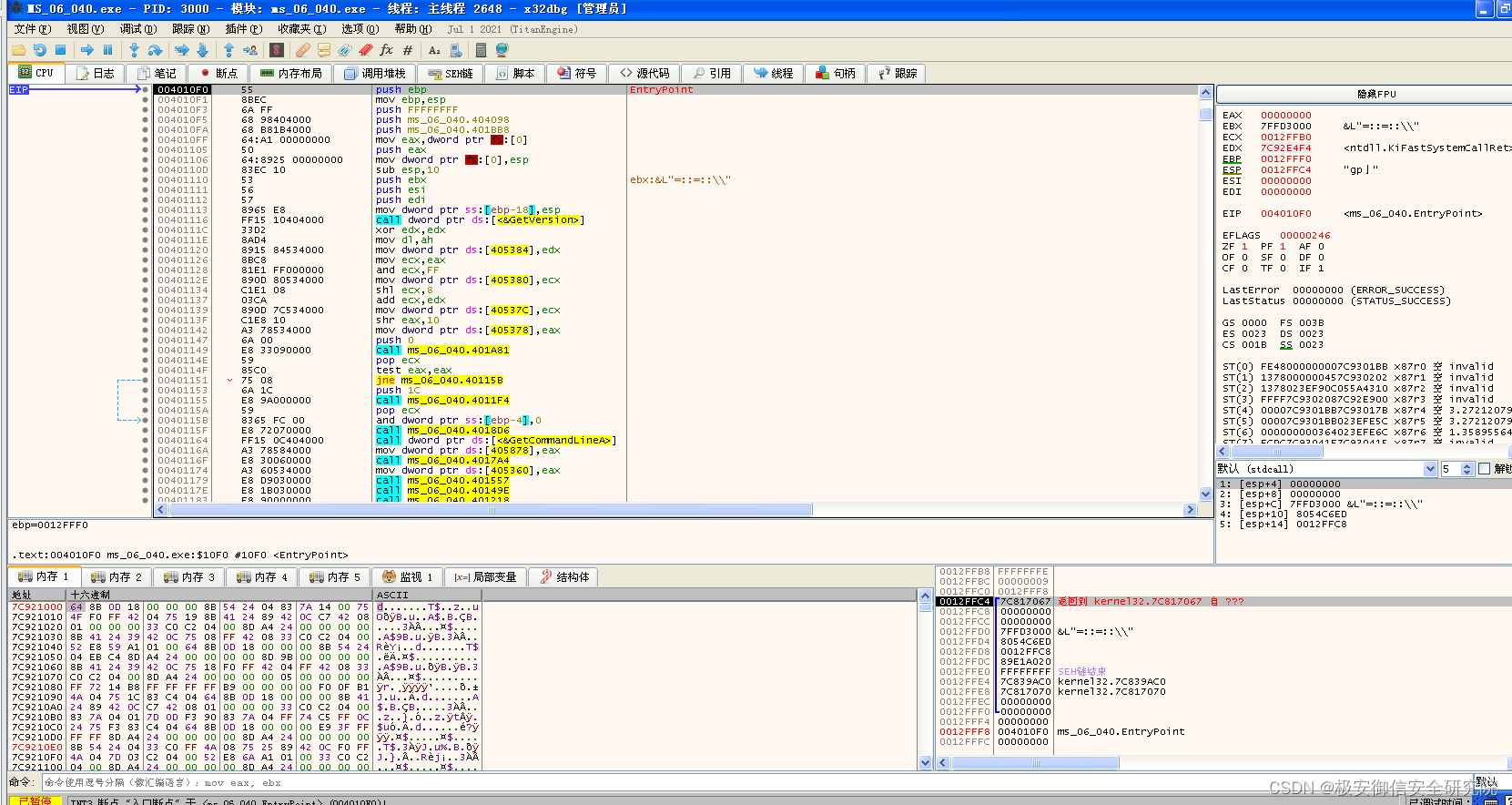Viewport: 1512px width, 805px height.
Task: Open the 选项 (Options) menu
Action: [x=360, y=29]
